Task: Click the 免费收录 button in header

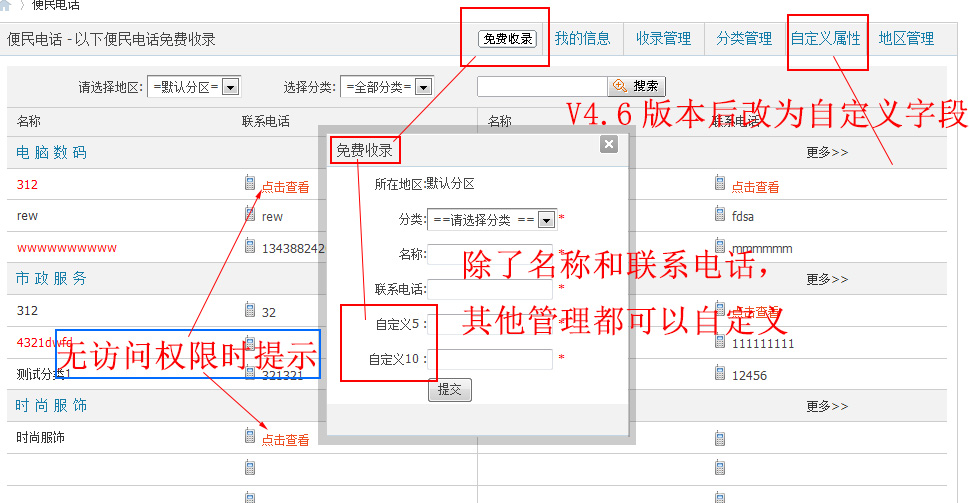Action: pos(507,39)
